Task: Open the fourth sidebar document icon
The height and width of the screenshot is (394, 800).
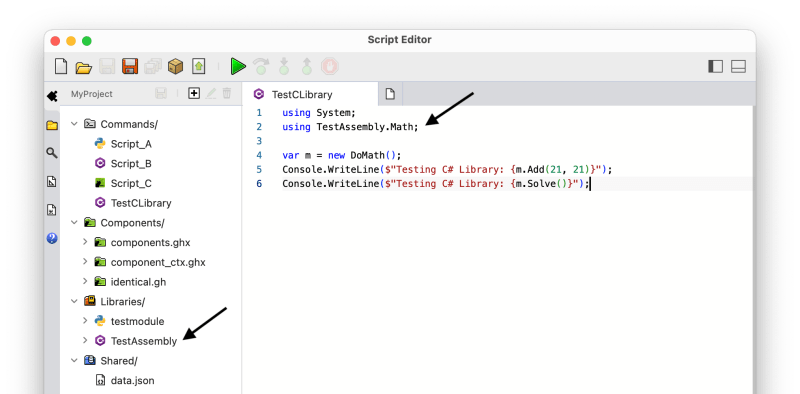Action: click(x=52, y=181)
